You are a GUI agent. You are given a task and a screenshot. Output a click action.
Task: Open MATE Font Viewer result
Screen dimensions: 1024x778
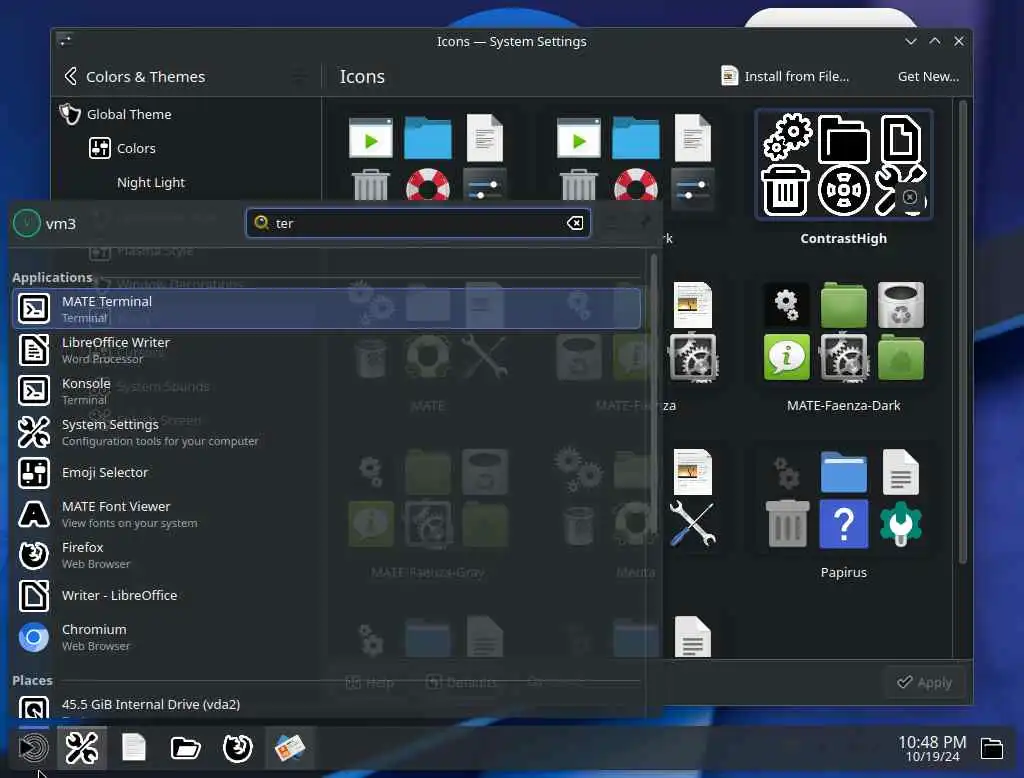326,513
